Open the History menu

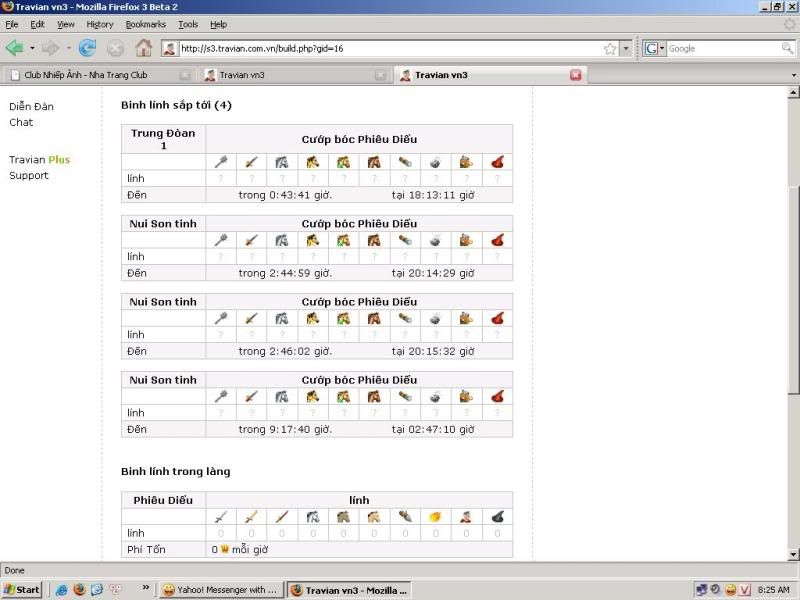click(100, 24)
